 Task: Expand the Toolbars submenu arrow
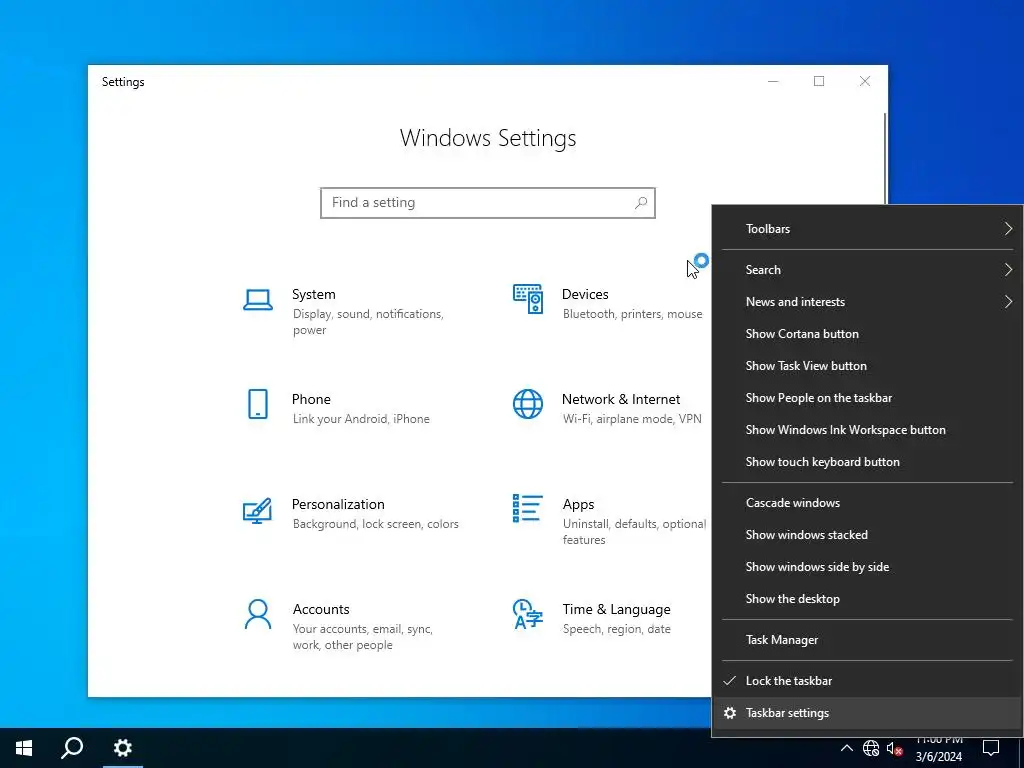[x=1008, y=229]
